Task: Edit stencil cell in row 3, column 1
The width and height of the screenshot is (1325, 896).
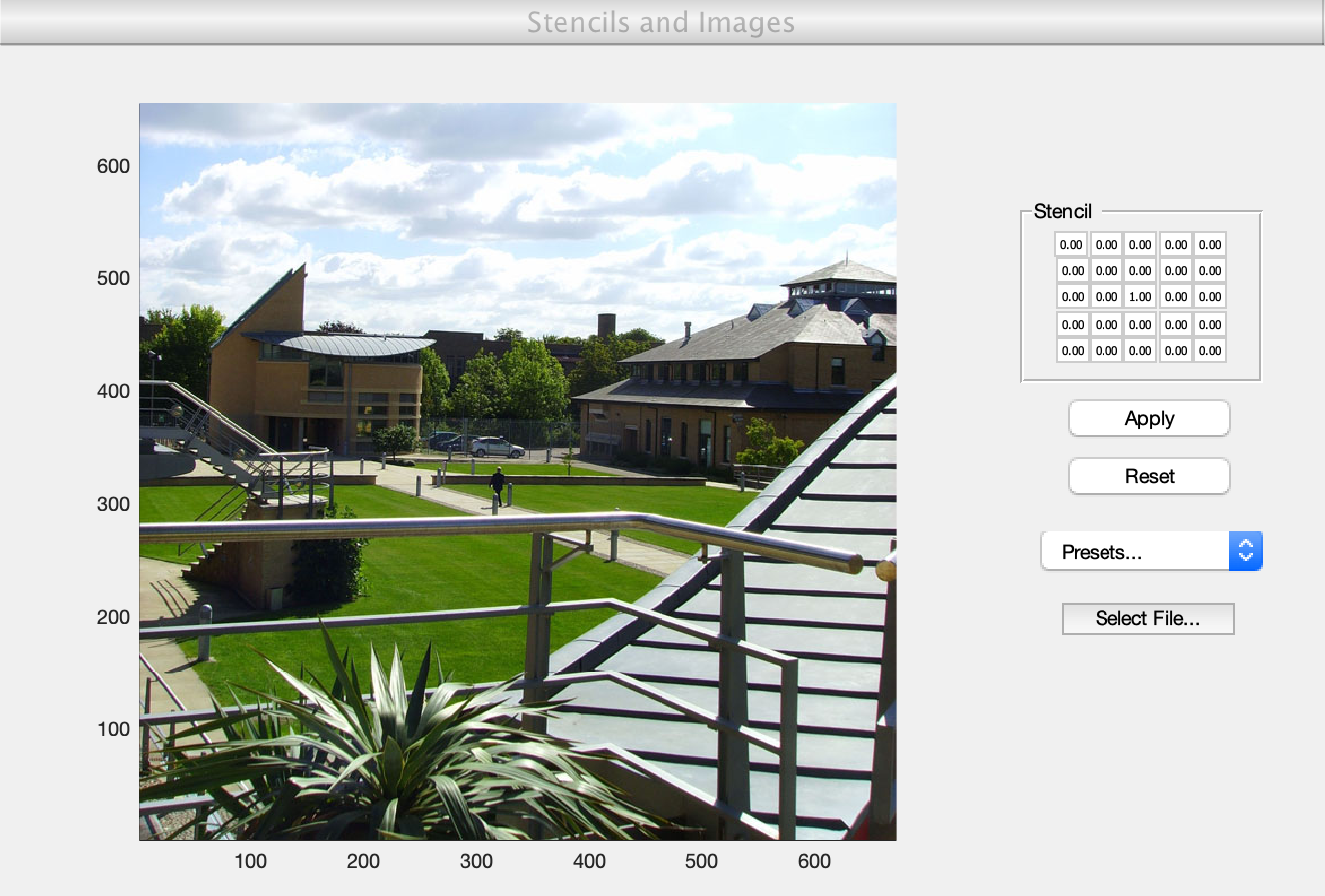Action: tap(1073, 296)
